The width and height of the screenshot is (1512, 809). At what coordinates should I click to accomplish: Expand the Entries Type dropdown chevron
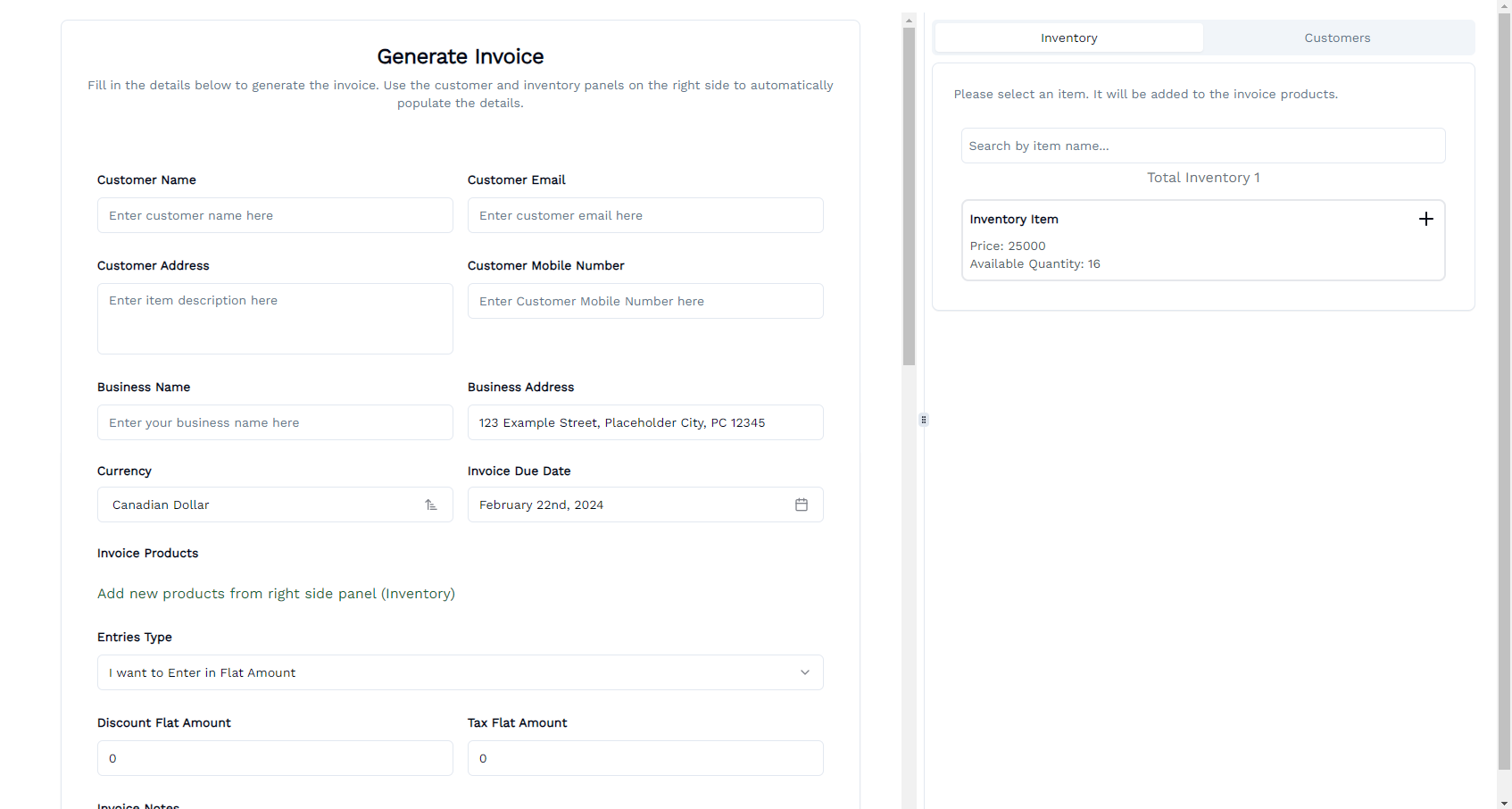coord(804,672)
